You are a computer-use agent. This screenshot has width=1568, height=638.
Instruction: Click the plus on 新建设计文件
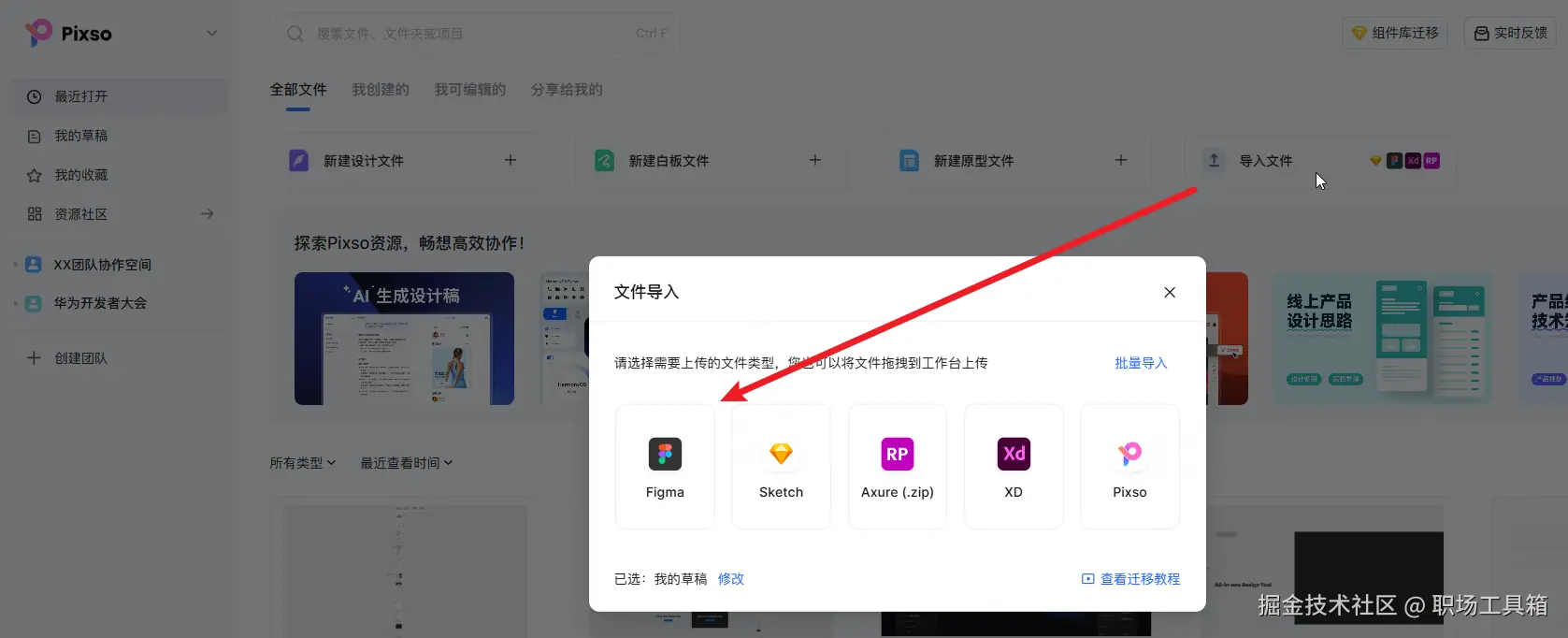511,160
